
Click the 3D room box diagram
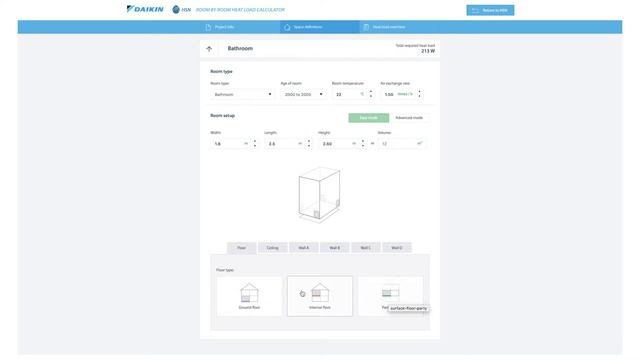[x=319, y=194]
